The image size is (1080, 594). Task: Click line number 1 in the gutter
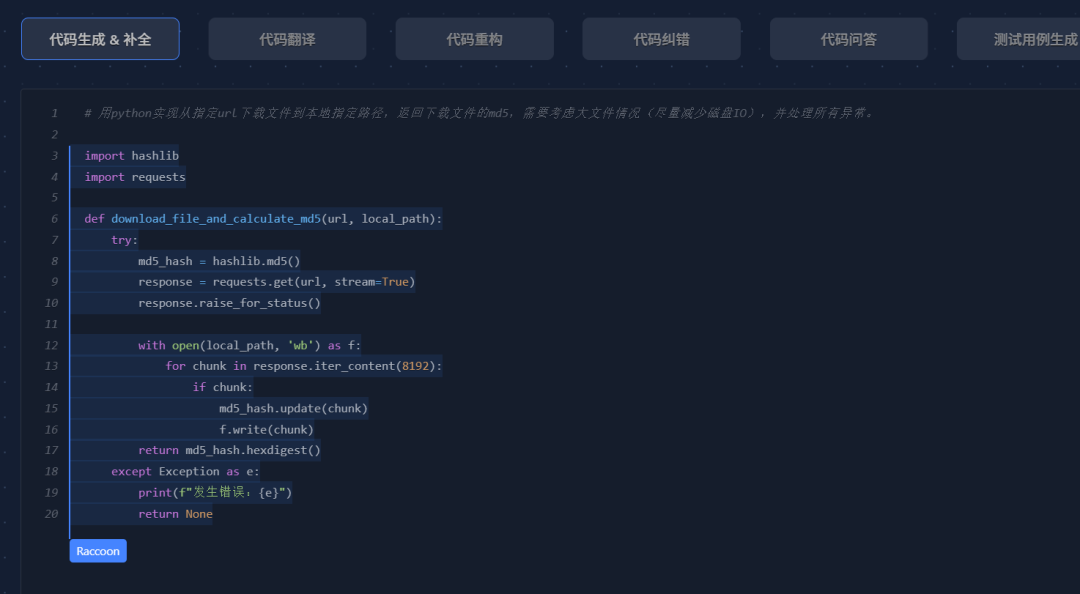(54, 113)
